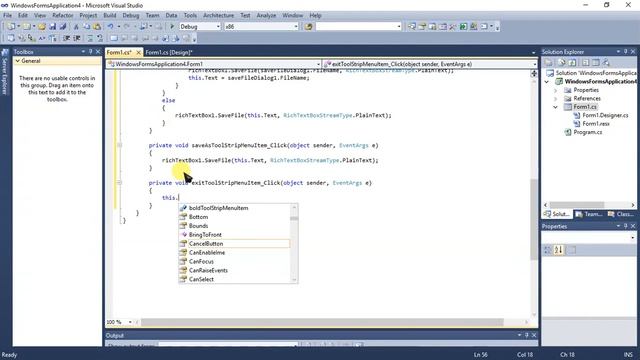Click the Add New Item toolbar icon
The width and height of the screenshot is (640, 360).
[27, 27]
